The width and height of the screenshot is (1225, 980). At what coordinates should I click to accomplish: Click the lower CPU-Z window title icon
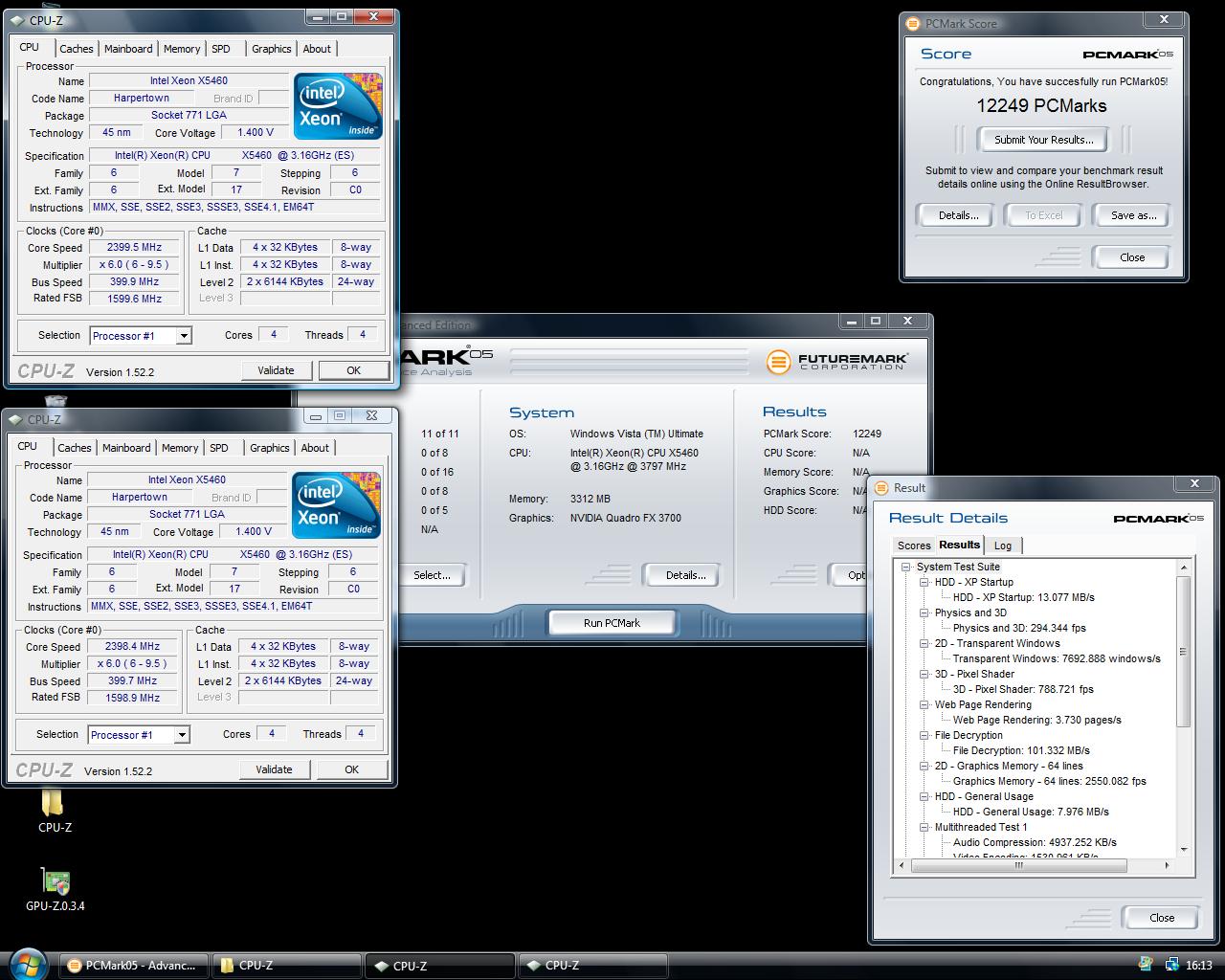[15, 419]
